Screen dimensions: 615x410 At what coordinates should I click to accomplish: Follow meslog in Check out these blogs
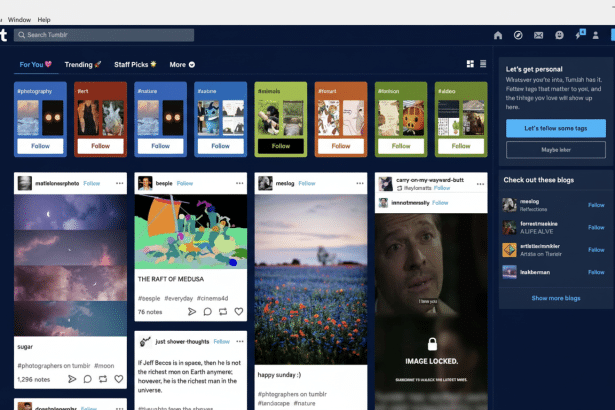click(x=596, y=205)
